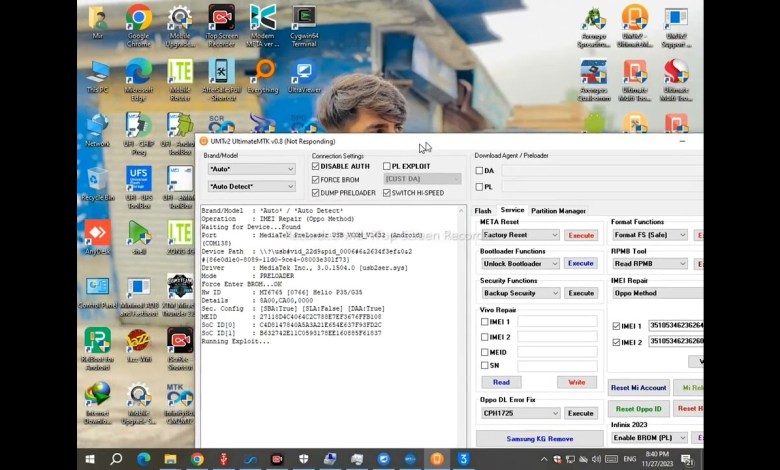Viewport: 780px width, 470px height.
Task: Toggle SWITCH HI-SPEED checkbox
Action: 387,192
